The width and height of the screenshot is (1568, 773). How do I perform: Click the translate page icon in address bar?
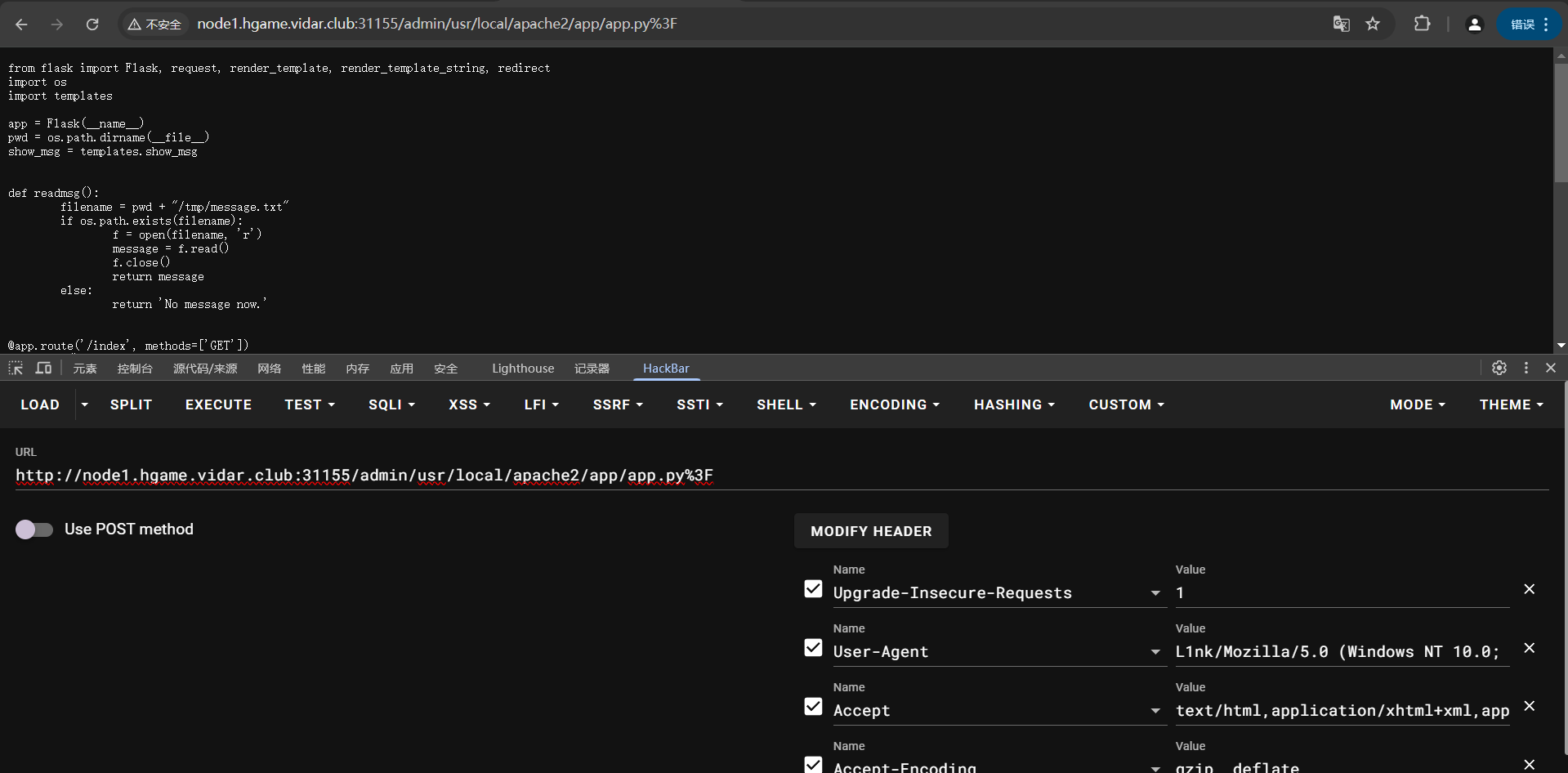(x=1341, y=25)
